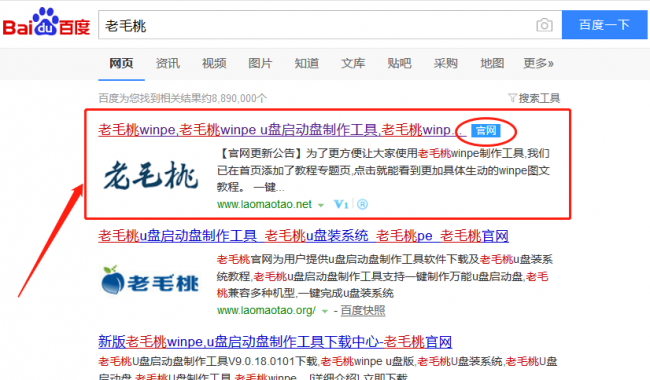Switch to the 资讯 tab

pyautogui.click(x=167, y=63)
